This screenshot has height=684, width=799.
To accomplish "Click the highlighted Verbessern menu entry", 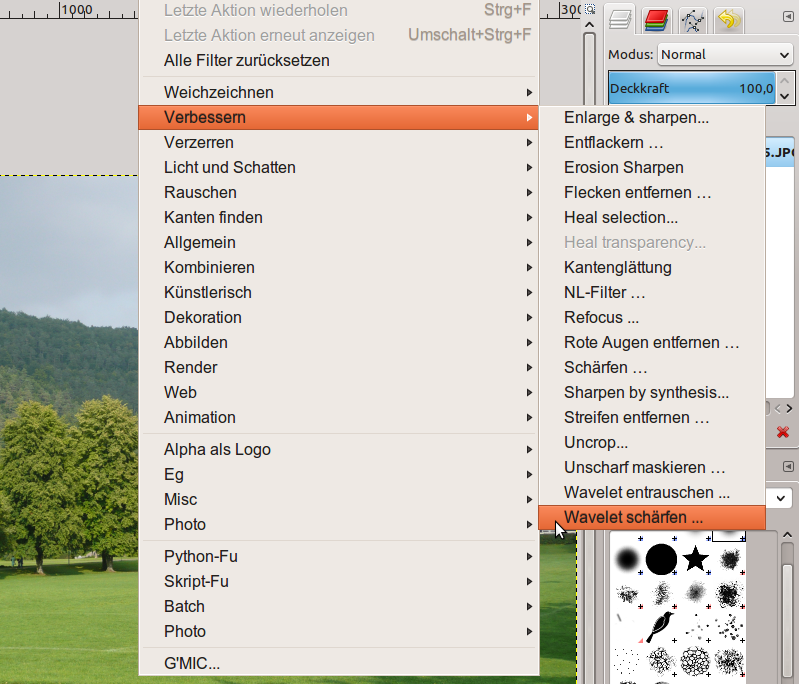I will 338,118.
